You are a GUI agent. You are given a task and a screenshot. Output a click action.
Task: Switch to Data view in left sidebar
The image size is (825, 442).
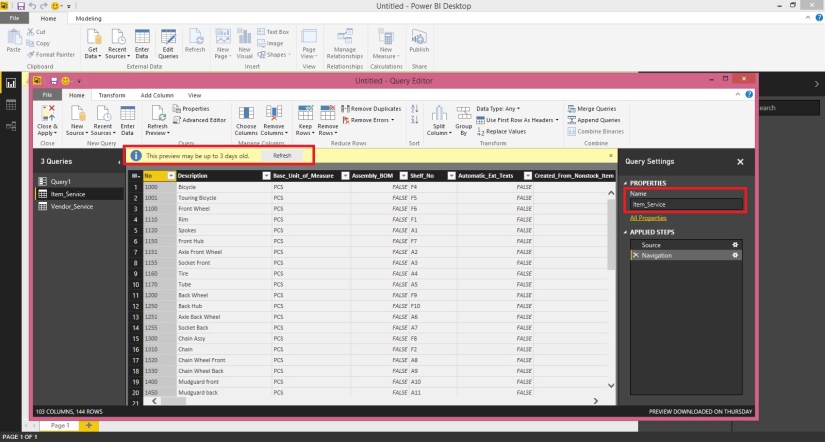[x=11, y=105]
